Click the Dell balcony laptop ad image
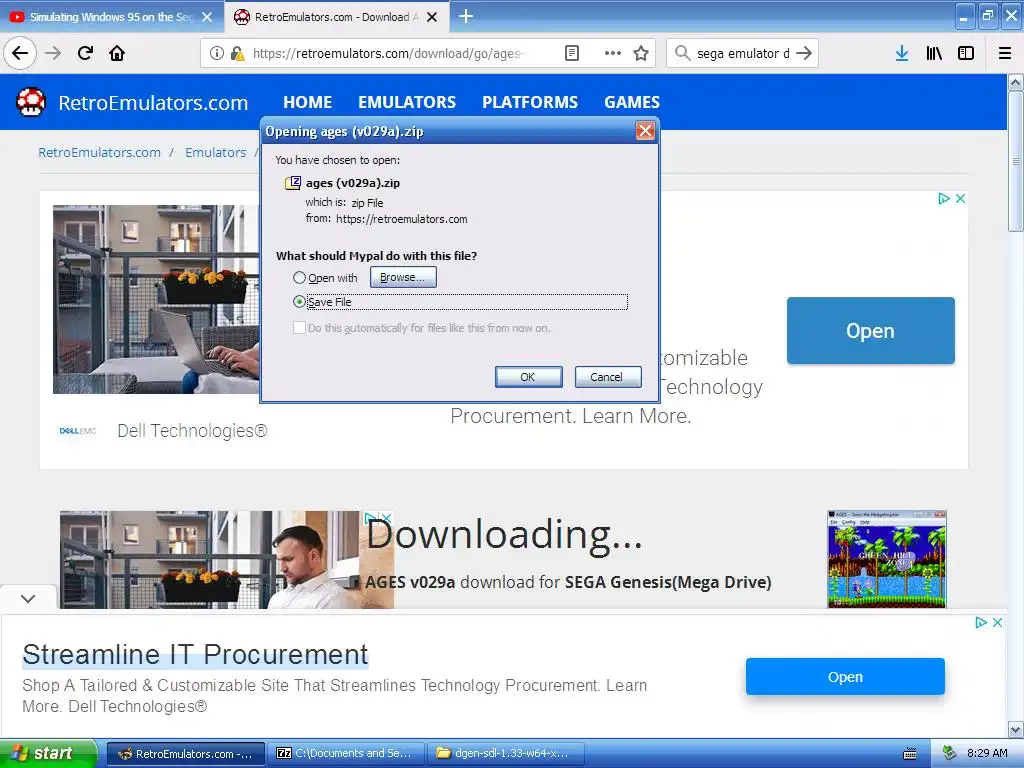 coord(157,299)
